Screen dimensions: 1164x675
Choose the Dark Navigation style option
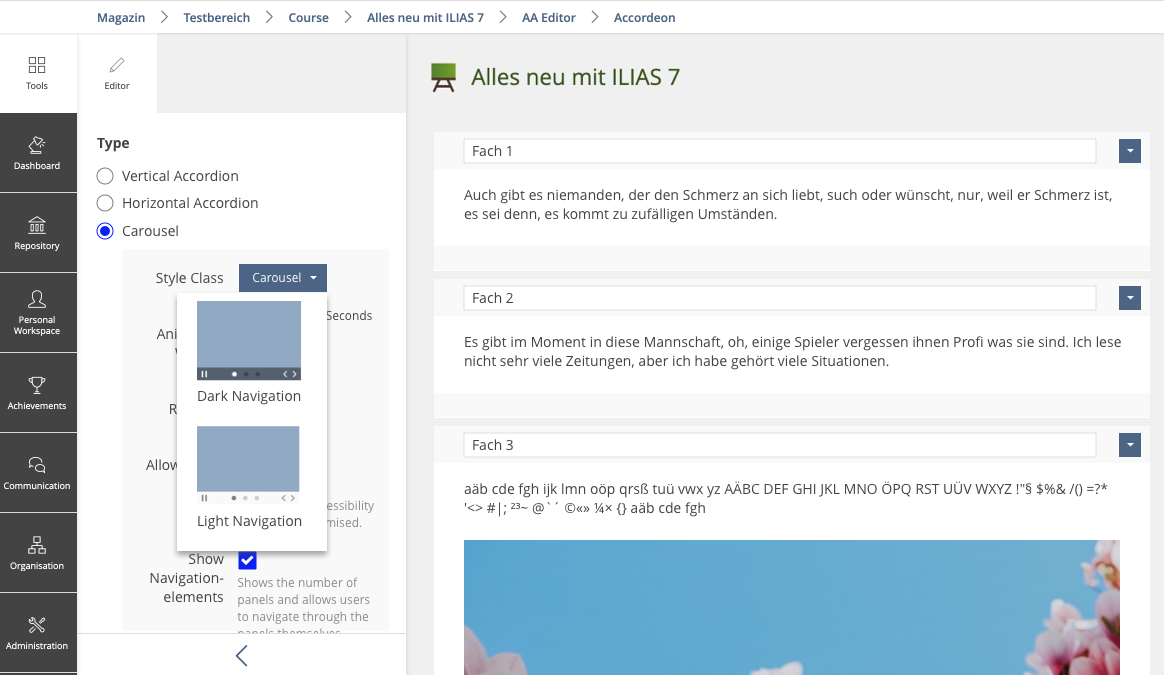click(249, 352)
